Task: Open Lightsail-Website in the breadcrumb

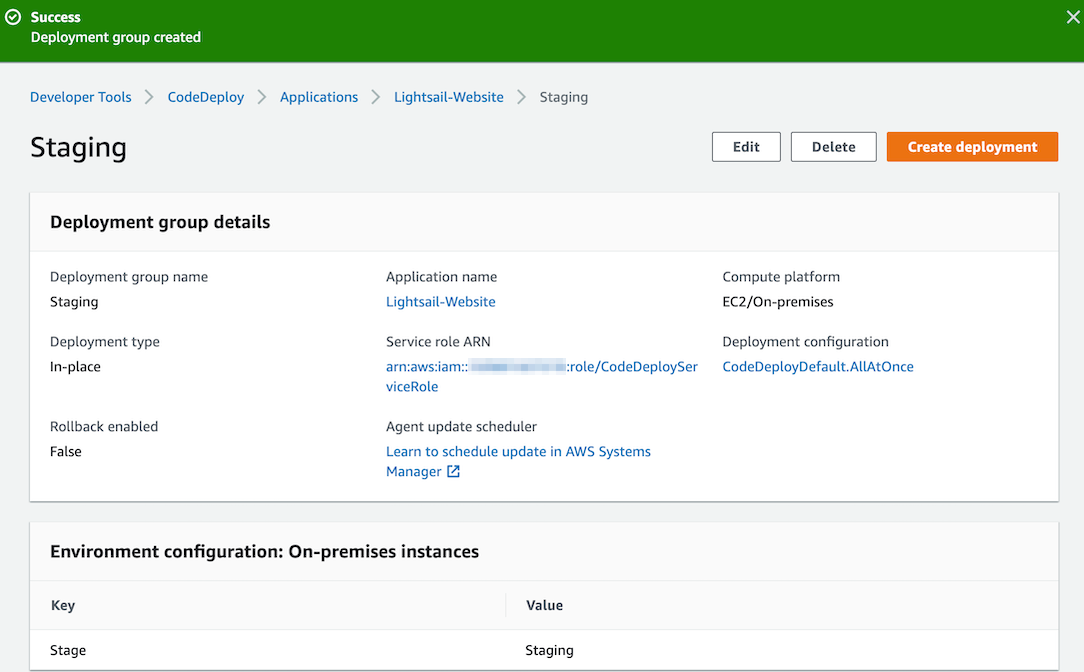Action: click(449, 97)
